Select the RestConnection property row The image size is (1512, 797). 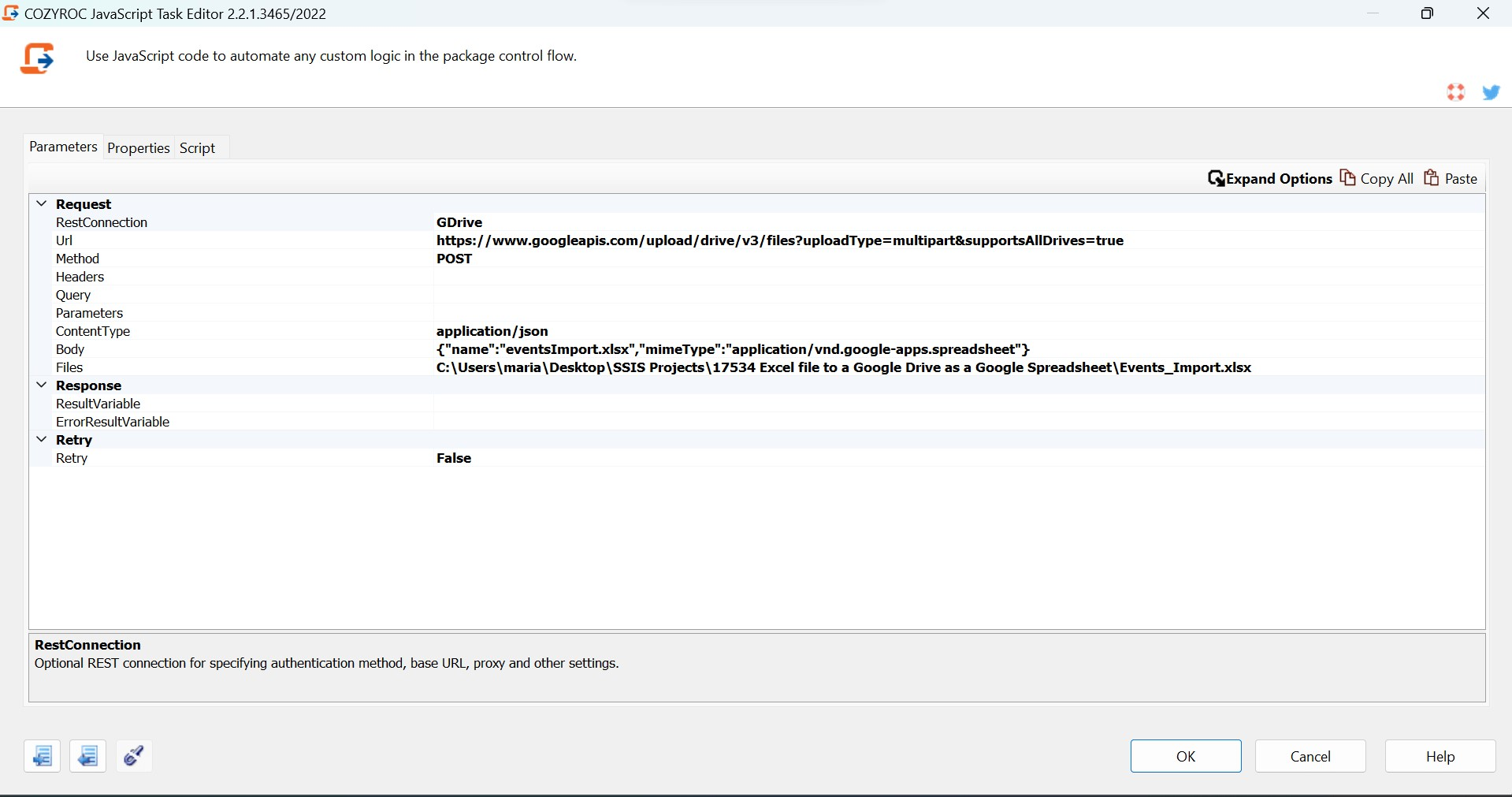[757, 222]
